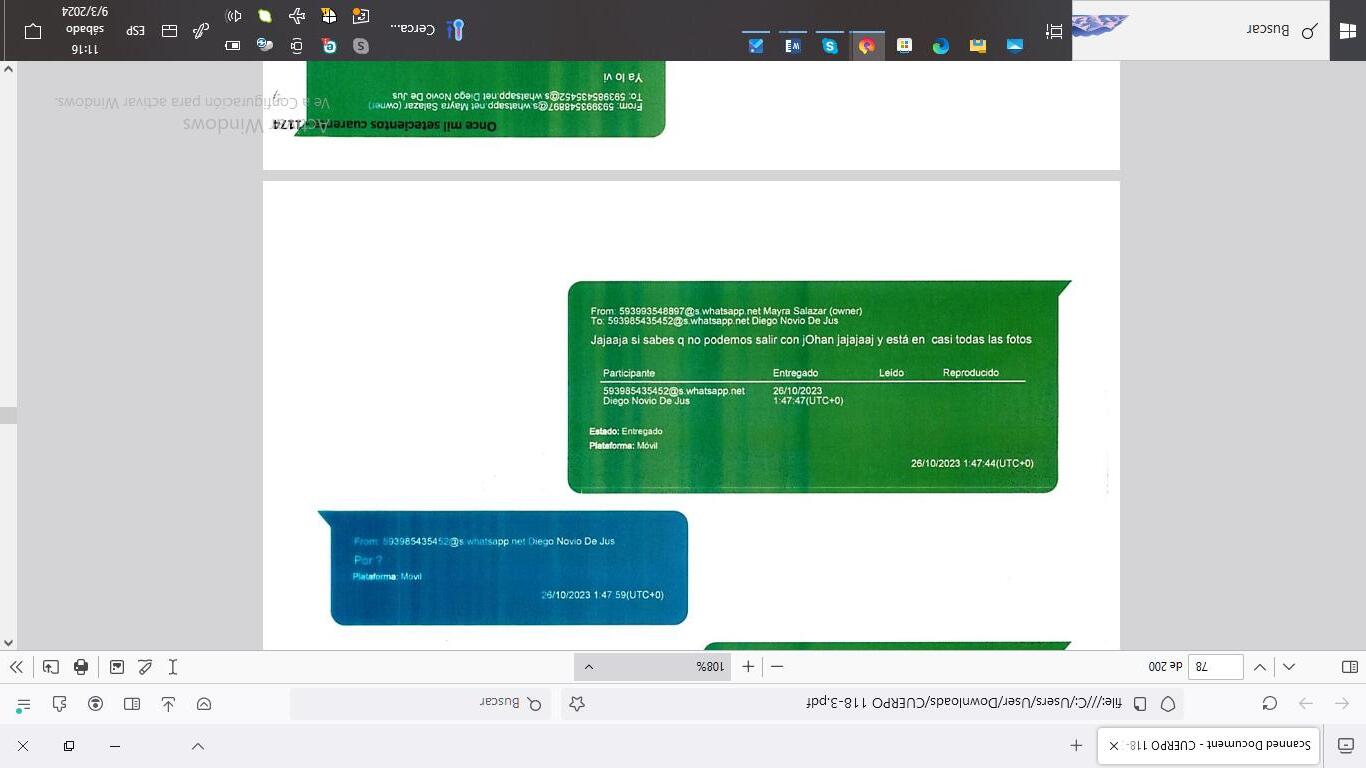
Task: Open Microsoft Edge from the taskbar
Action: coord(941,45)
